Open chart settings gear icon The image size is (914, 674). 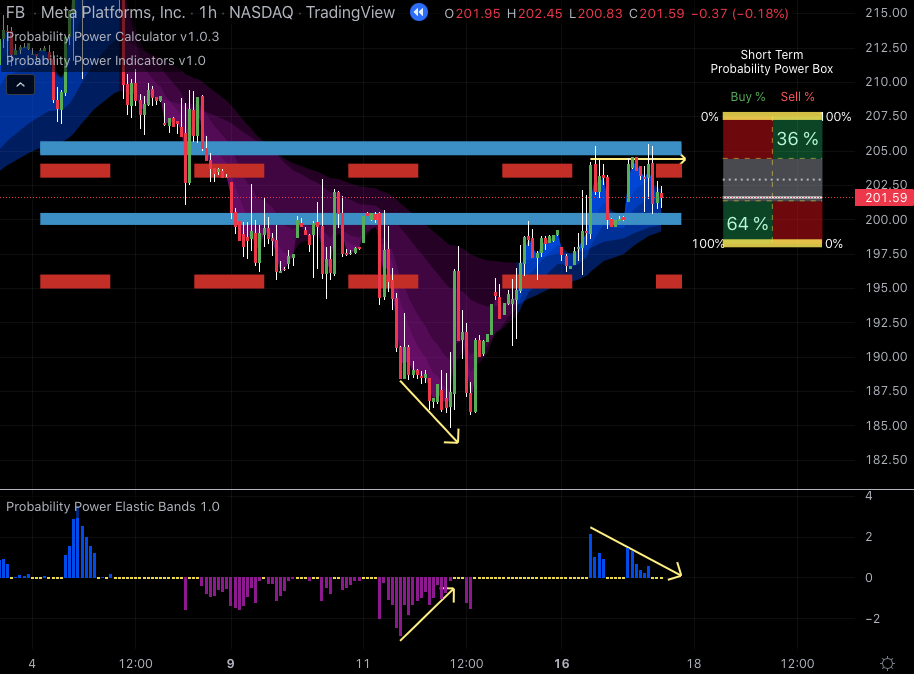point(887,664)
